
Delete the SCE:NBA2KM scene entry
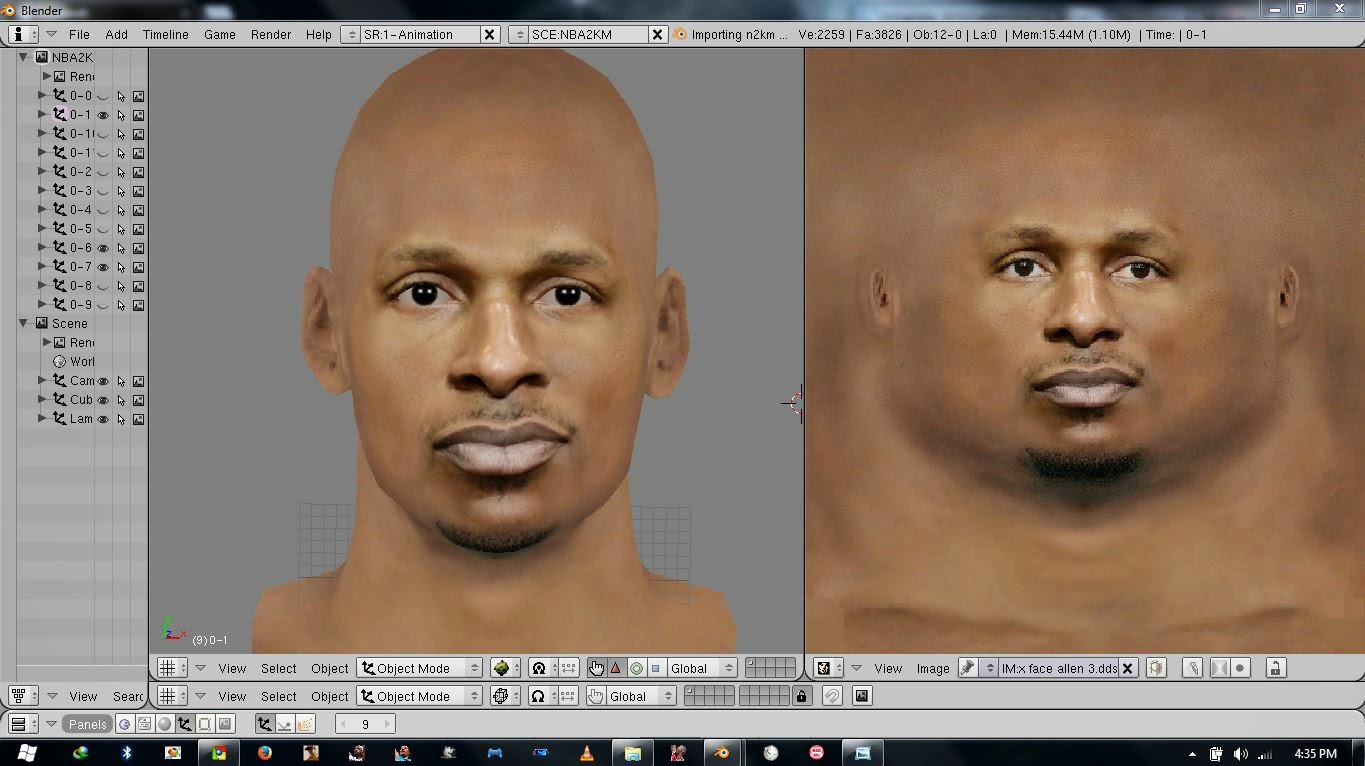coord(658,34)
